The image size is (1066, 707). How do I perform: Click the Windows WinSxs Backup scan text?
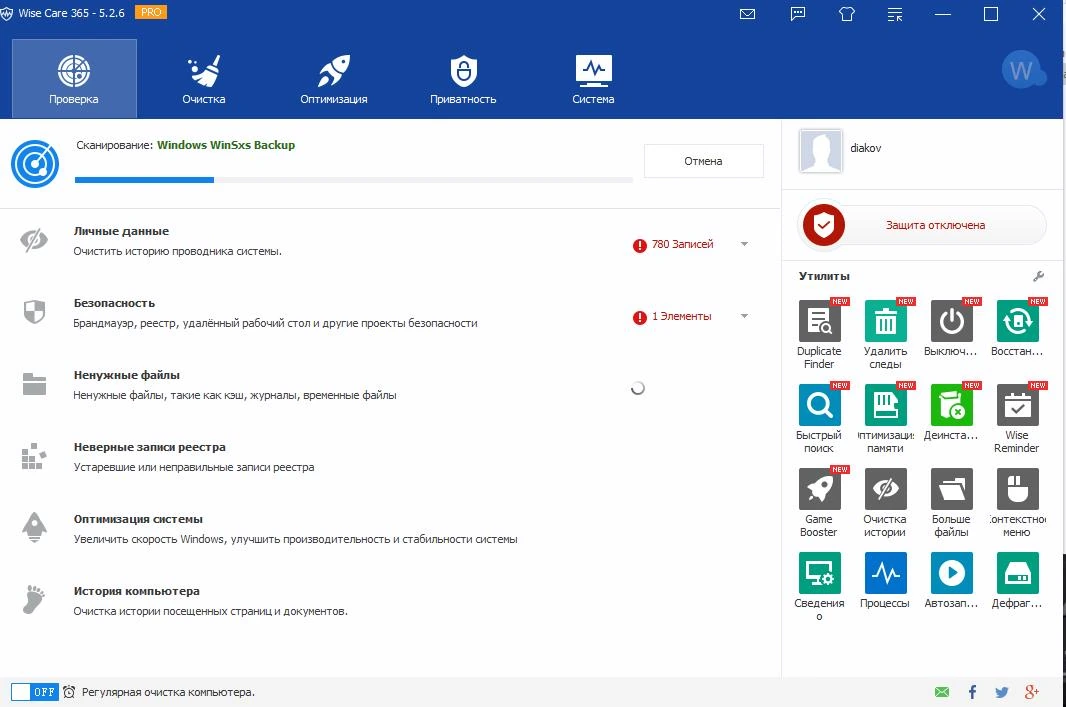(226, 145)
